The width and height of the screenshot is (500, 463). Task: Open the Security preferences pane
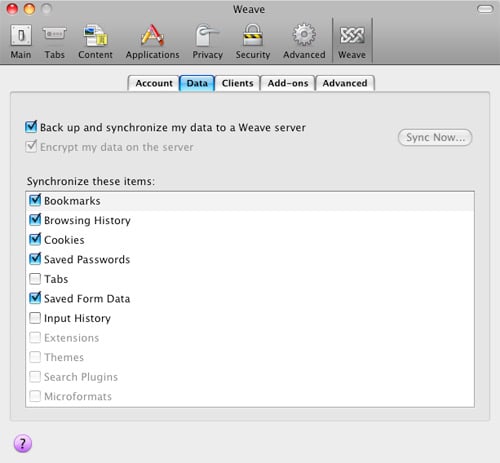point(253,42)
